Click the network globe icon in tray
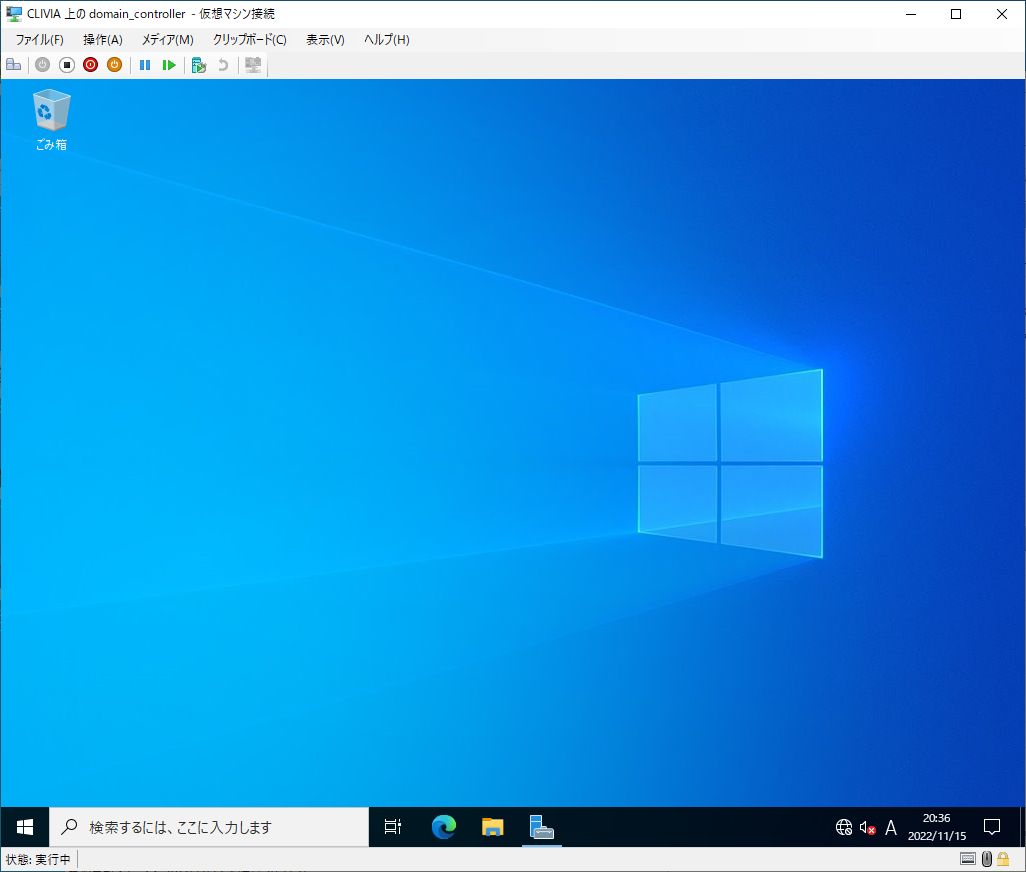The height and width of the screenshot is (872, 1026). pyautogui.click(x=844, y=828)
